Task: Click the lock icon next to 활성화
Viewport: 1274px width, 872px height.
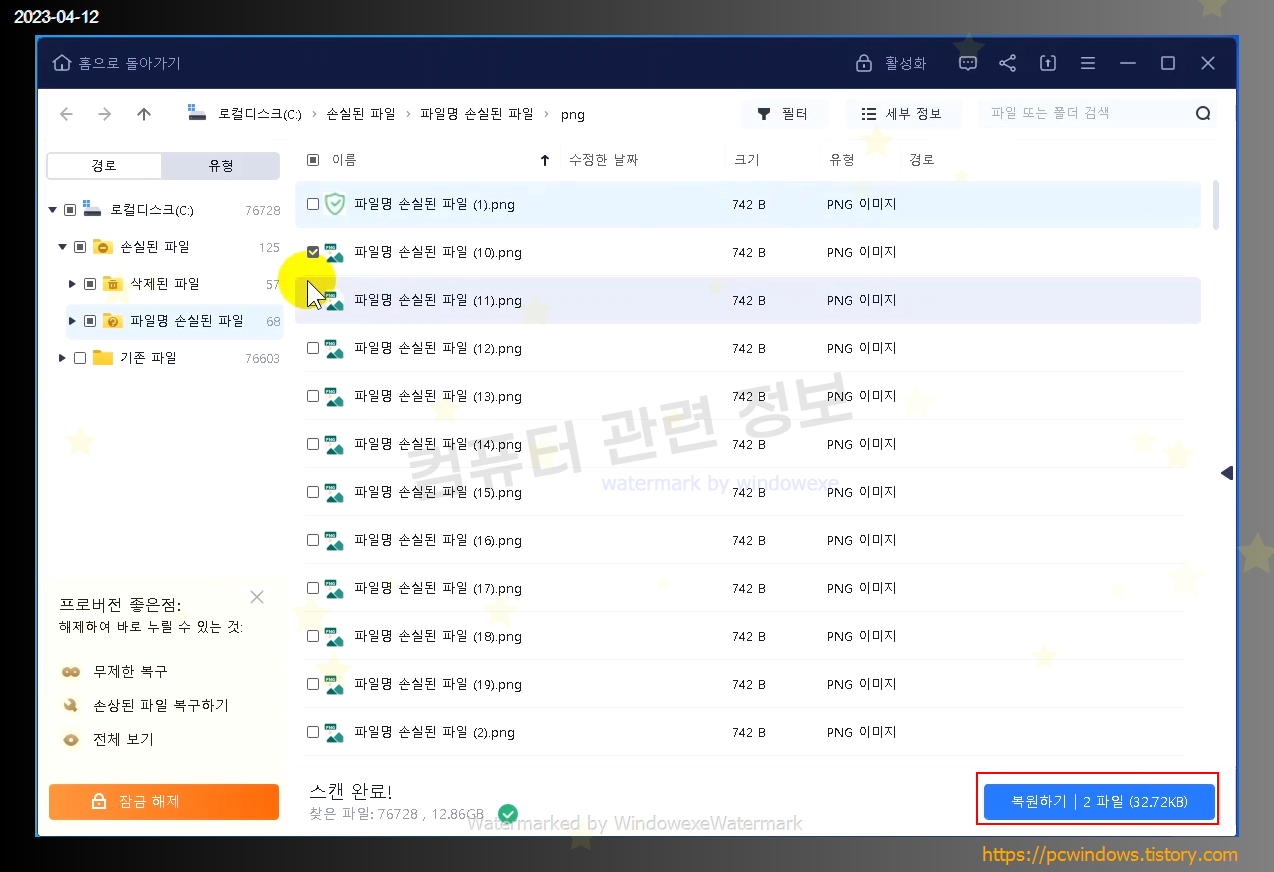Action: 864,63
